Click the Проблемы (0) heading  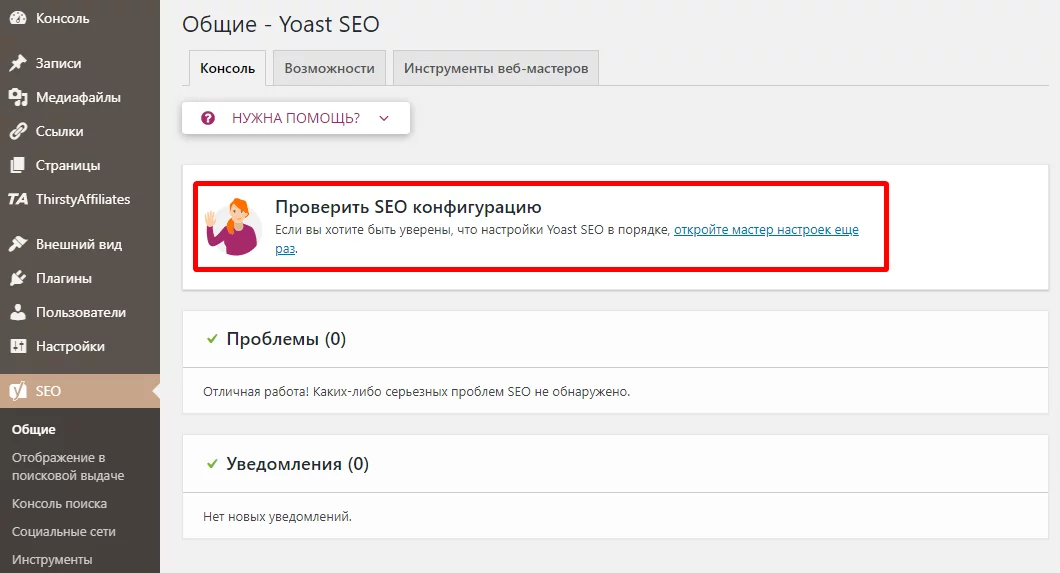[x=286, y=339]
